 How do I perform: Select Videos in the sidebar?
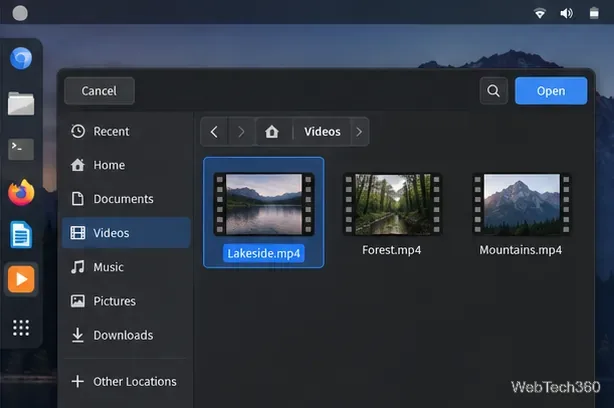[126, 233]
